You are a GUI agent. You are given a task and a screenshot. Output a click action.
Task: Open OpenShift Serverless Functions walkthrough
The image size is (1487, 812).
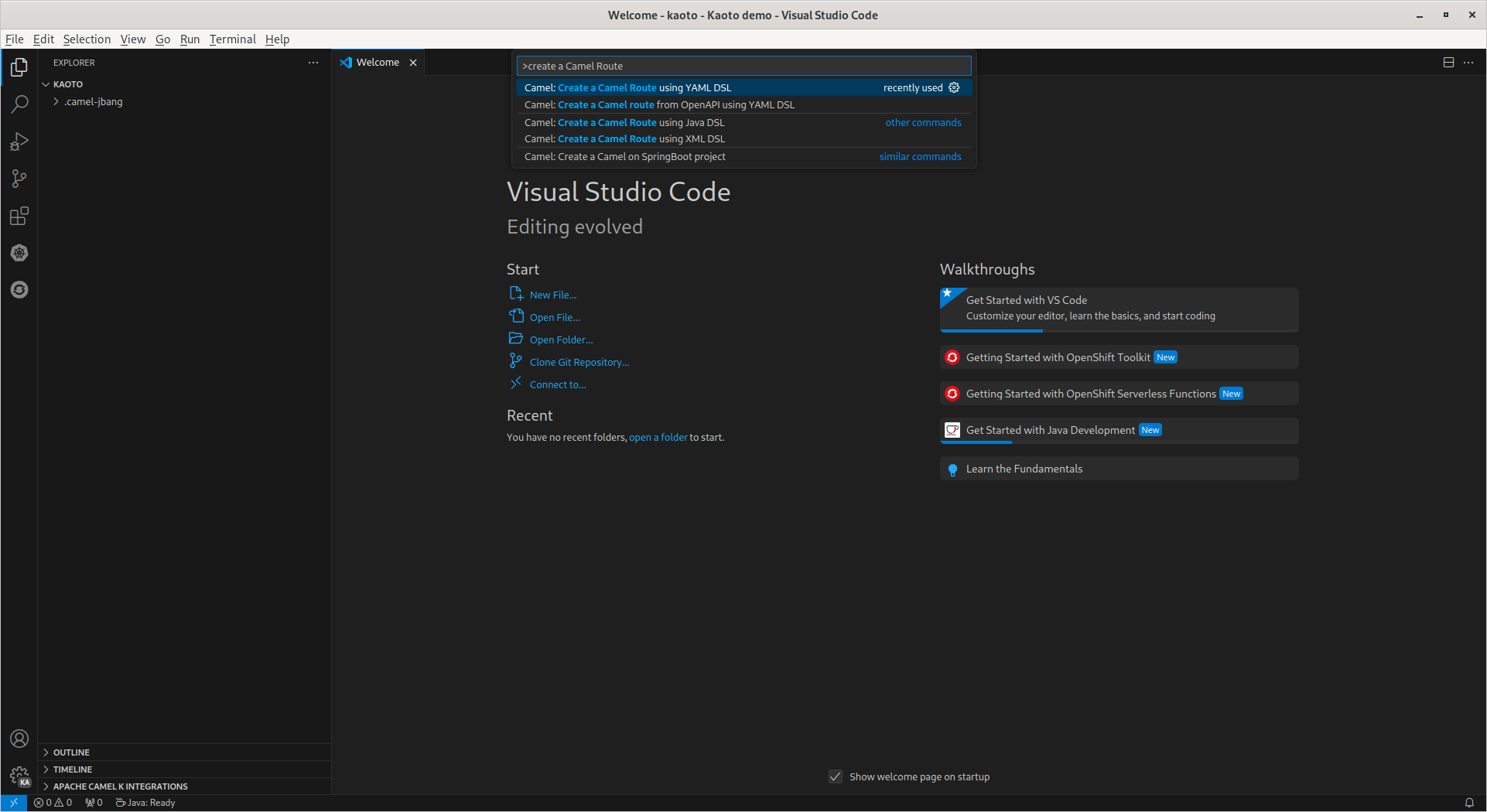pos(1119,394)
